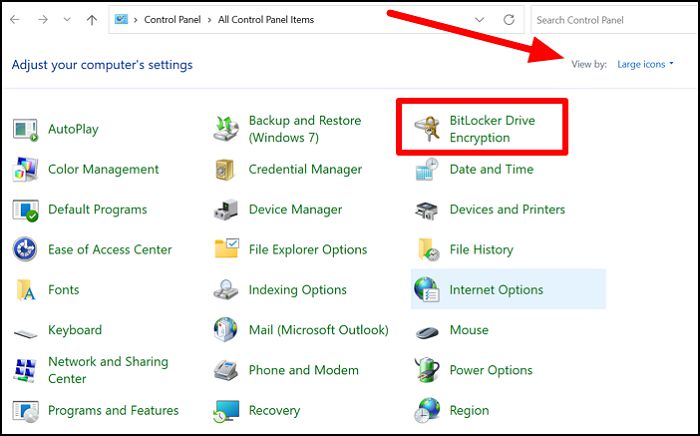Screen dimensions: 700x436
Task: Click the Devices and Printers icon
Action: [x=428, y=209]
